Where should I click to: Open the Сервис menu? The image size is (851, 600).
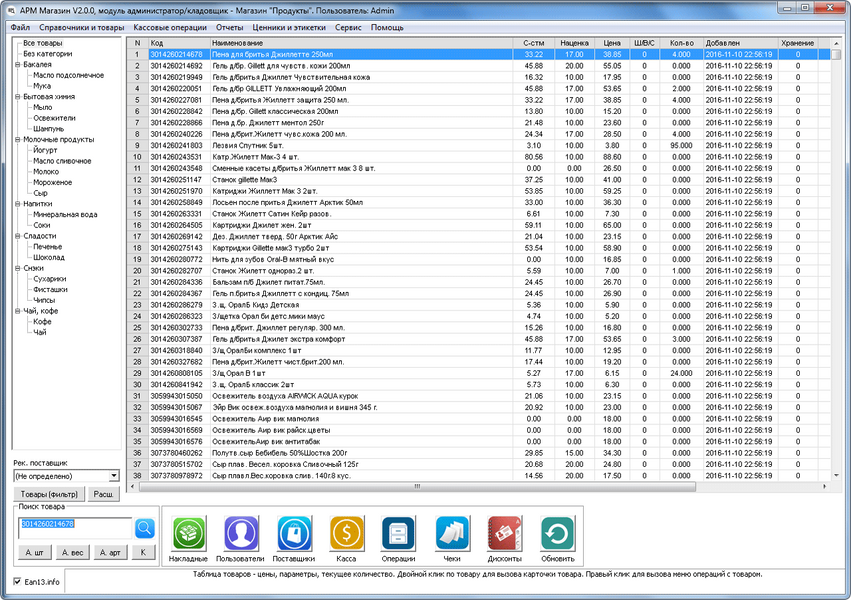[x=348, y=27]
